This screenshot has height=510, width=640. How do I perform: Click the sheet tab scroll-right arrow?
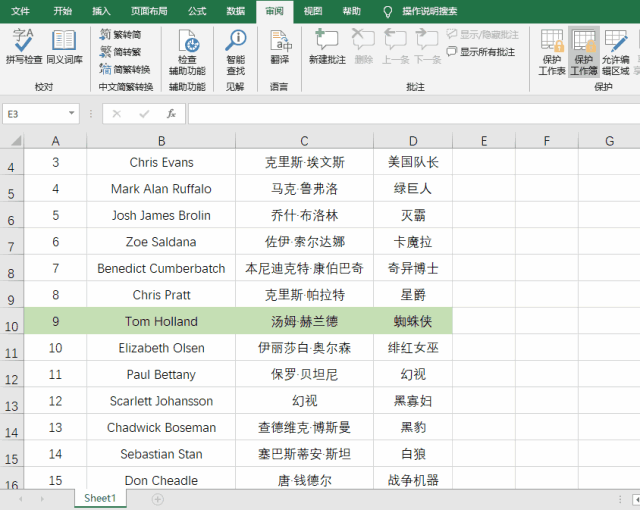[42, 499]
